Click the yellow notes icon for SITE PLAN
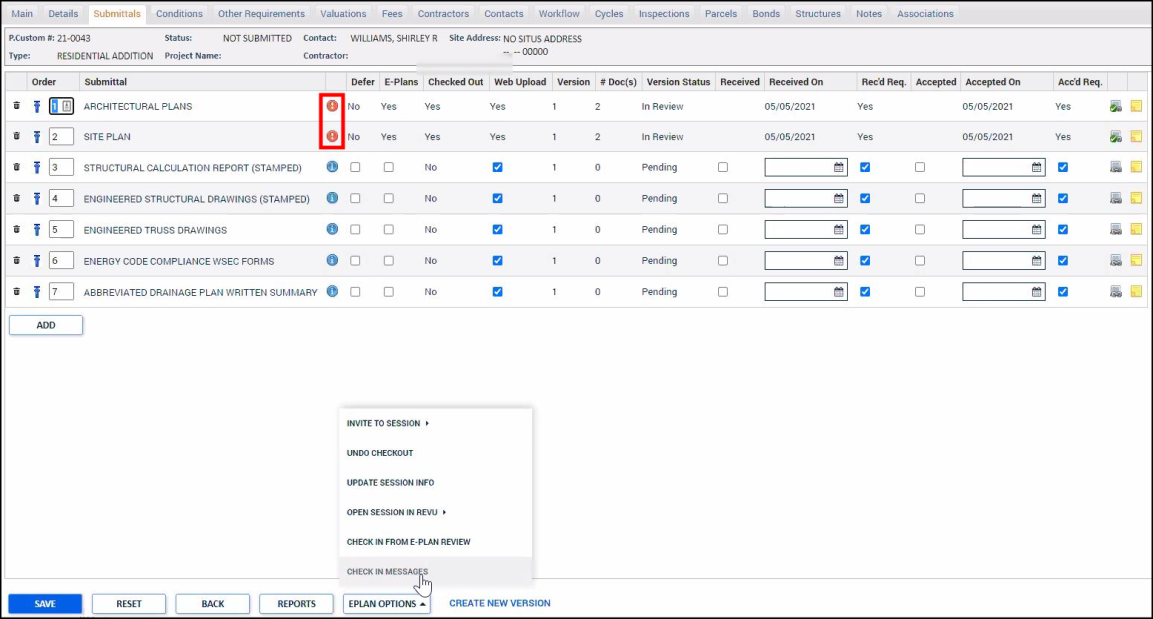The width and height of the screenshot is (1153, 619). click(x=1138, y=136)
